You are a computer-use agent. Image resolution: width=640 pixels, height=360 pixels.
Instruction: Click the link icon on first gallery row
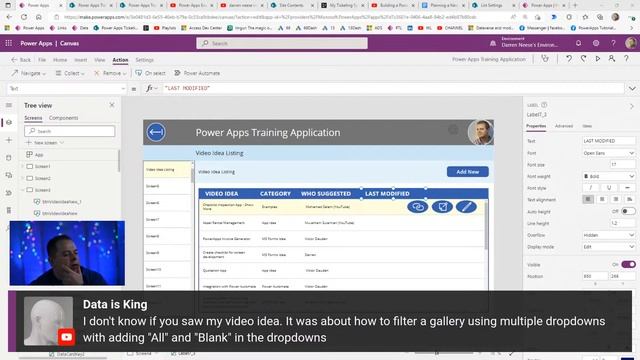pyautogui.click(x=418, y=207)
